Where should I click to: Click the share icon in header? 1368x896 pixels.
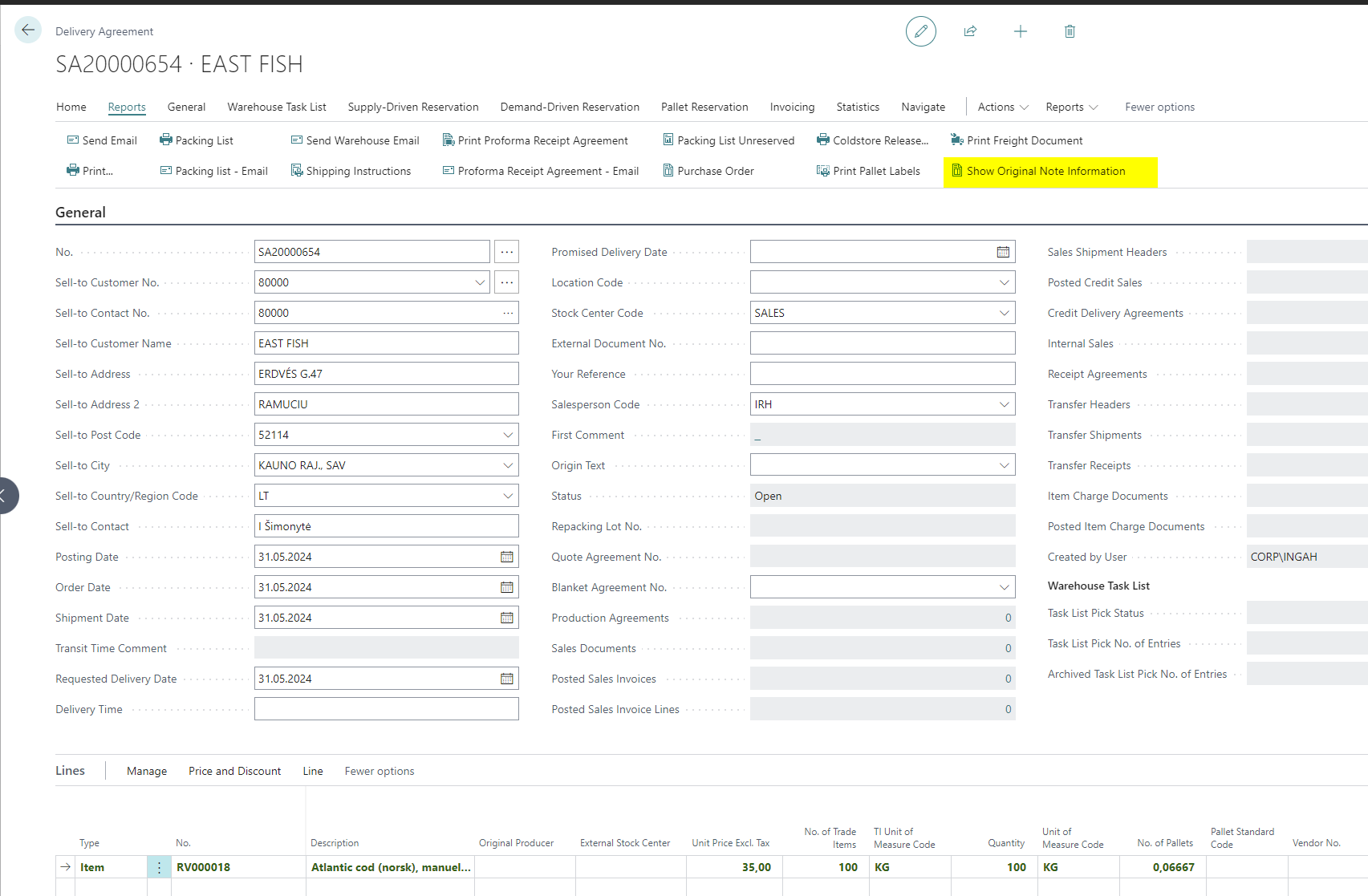pyautogui.click(x=970, y=31)
